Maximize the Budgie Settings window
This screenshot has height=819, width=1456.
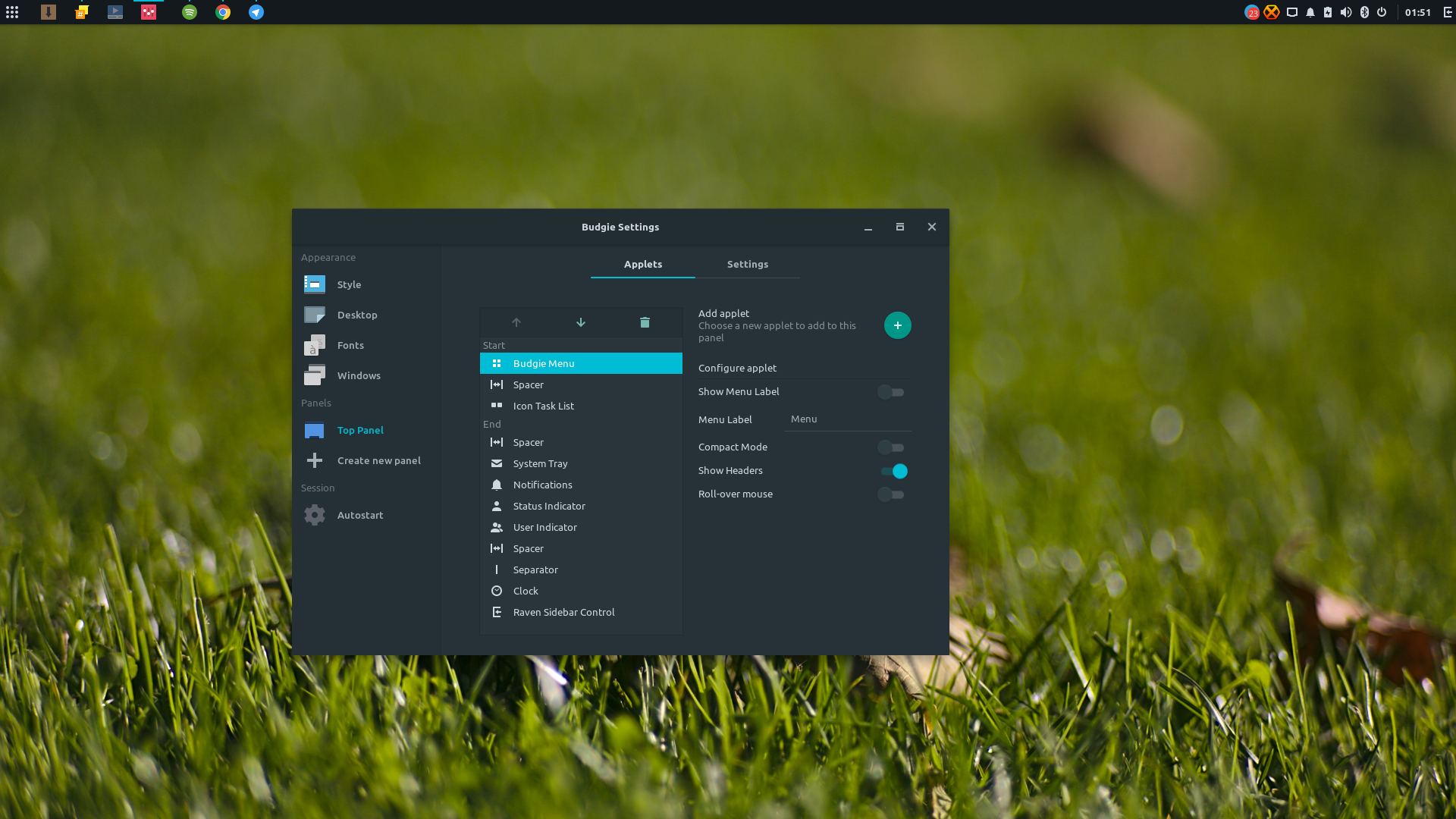tap(900, 227)
